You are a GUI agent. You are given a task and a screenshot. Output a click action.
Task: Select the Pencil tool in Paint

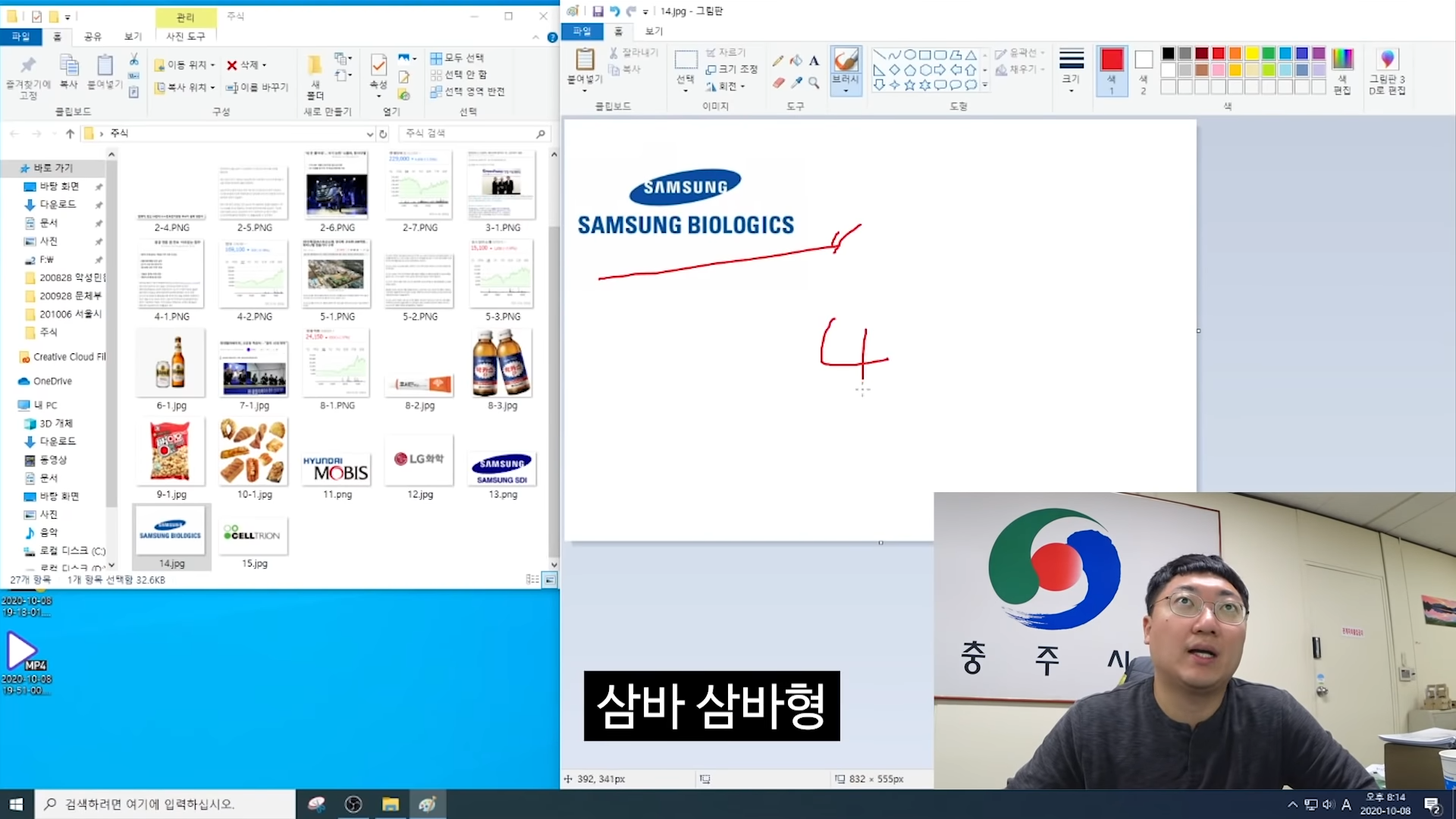[778, 61]
